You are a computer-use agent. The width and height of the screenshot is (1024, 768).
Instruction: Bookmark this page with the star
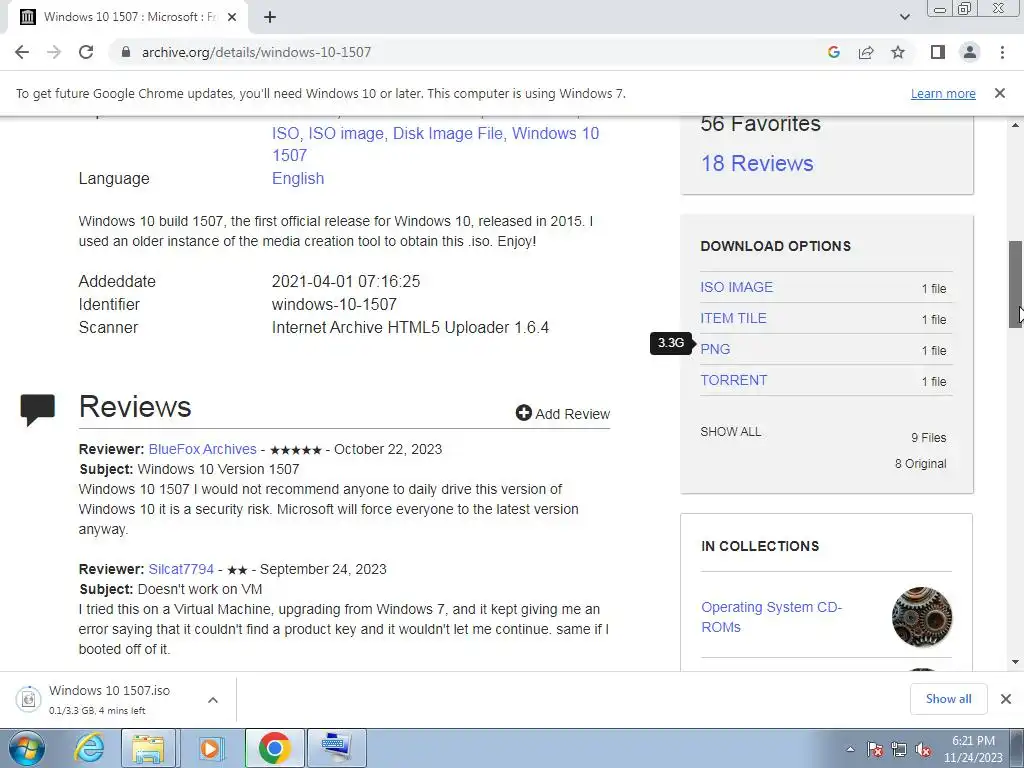(898, 52)
